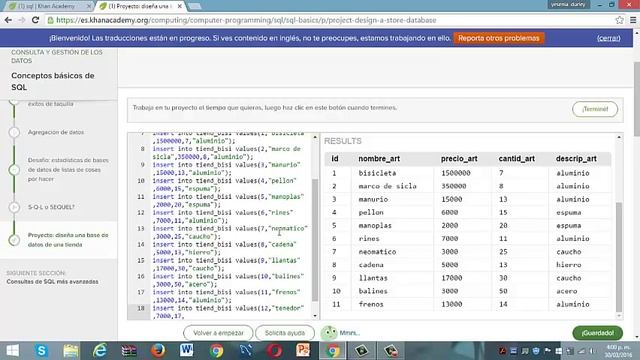Image resolution: width=640 pixels, height=360 pixels.
Task: Click the precio_art column header
Action: [459, 159]
